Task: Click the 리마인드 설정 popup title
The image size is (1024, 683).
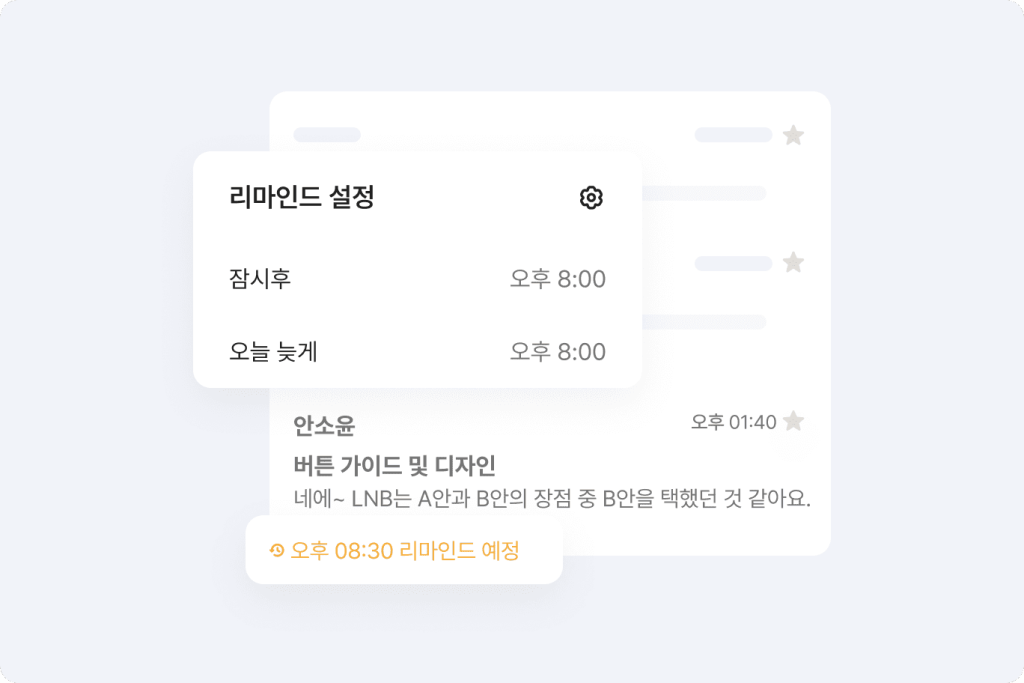Action: coord(301,198)
